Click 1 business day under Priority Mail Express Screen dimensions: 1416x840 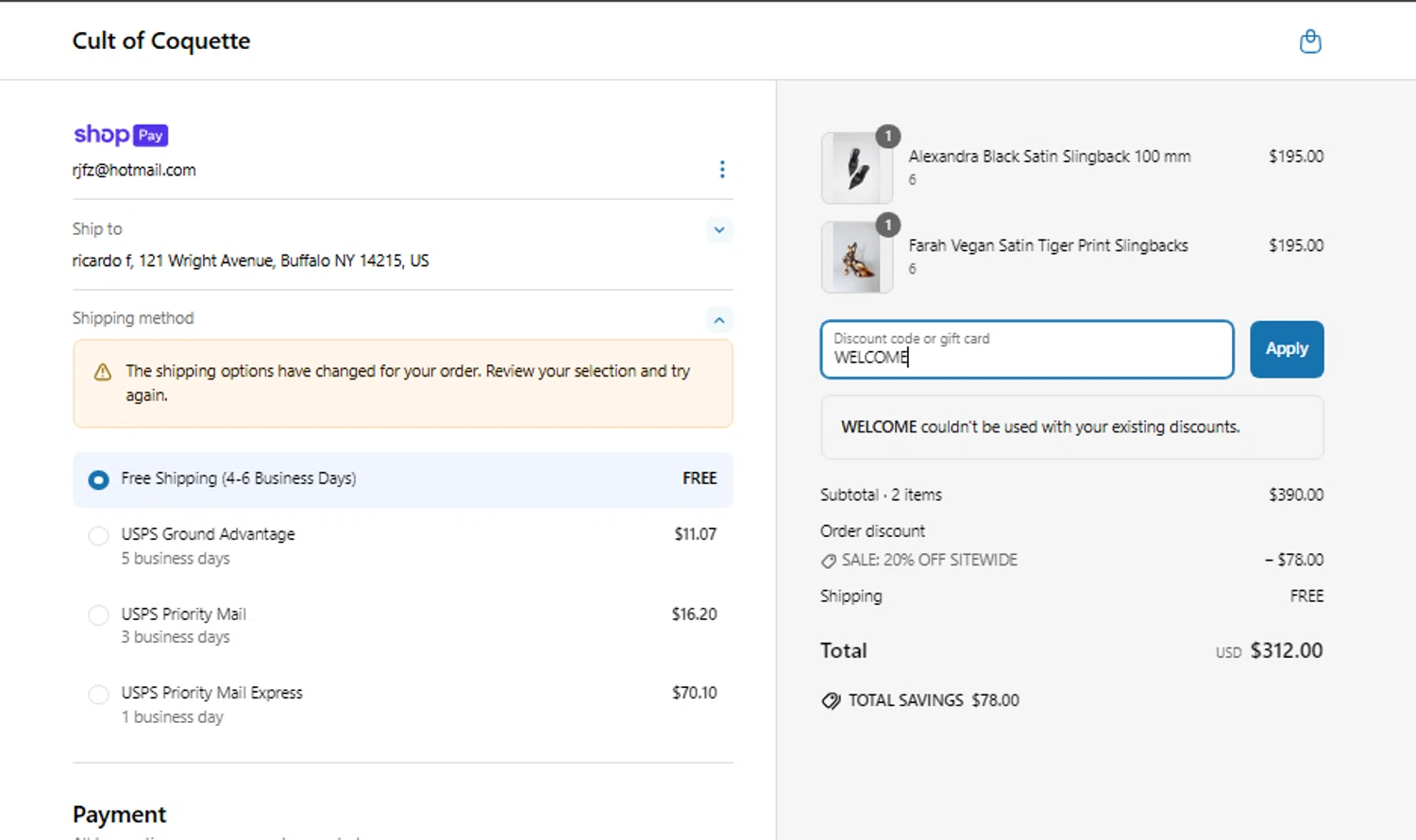pos(172,717)
